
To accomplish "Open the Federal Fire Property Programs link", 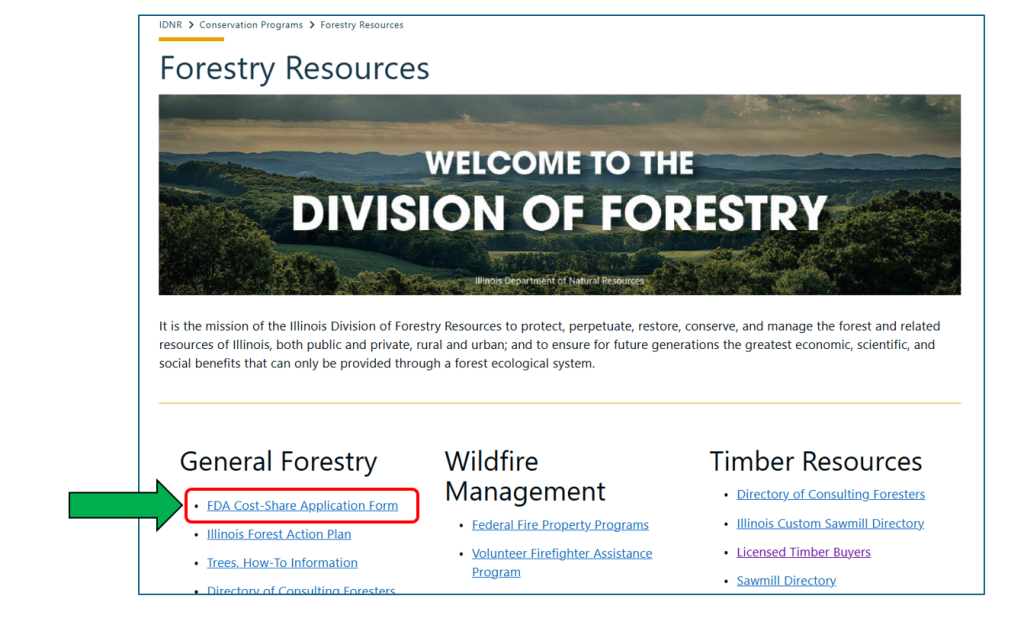I will click(560, 525).
